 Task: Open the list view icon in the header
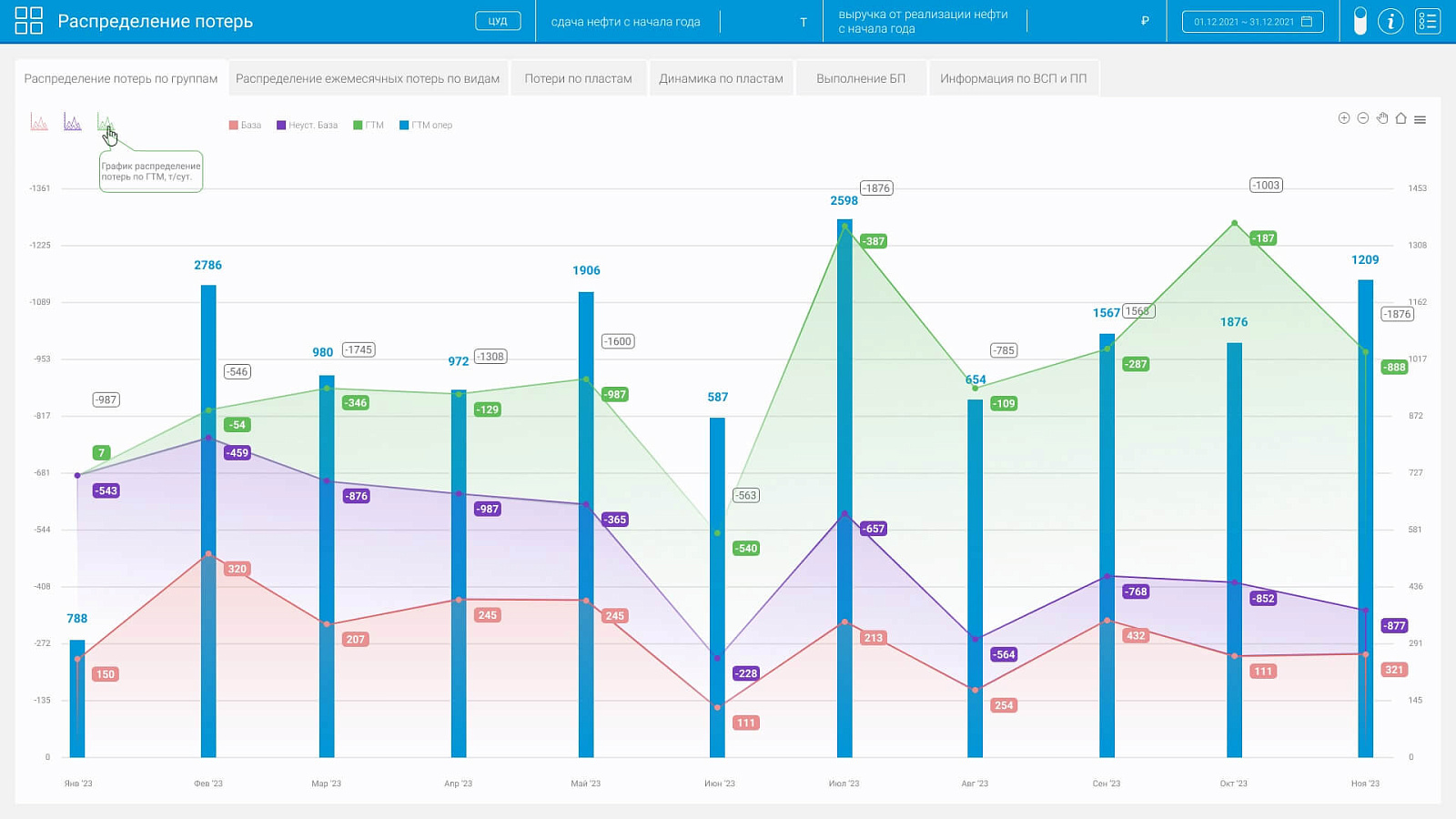[x=1428, y=21]
